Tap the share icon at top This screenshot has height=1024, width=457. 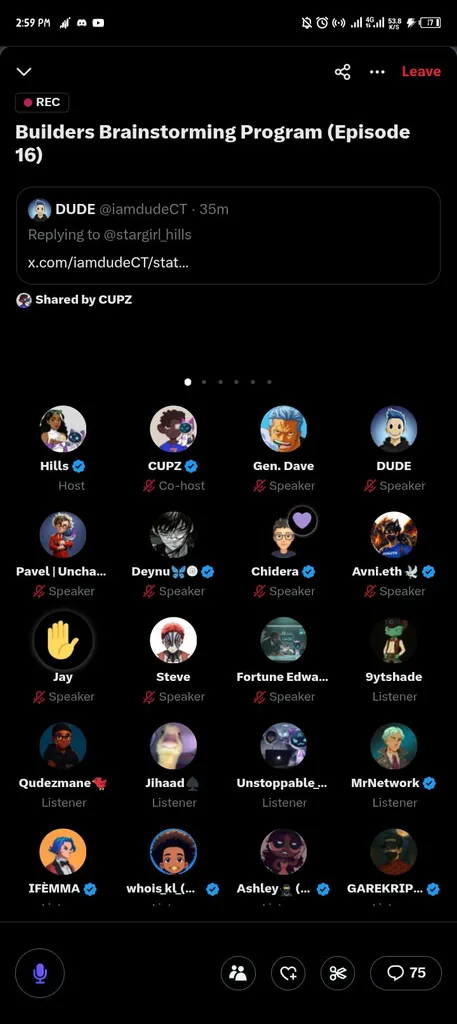click(x=343, y=72)
